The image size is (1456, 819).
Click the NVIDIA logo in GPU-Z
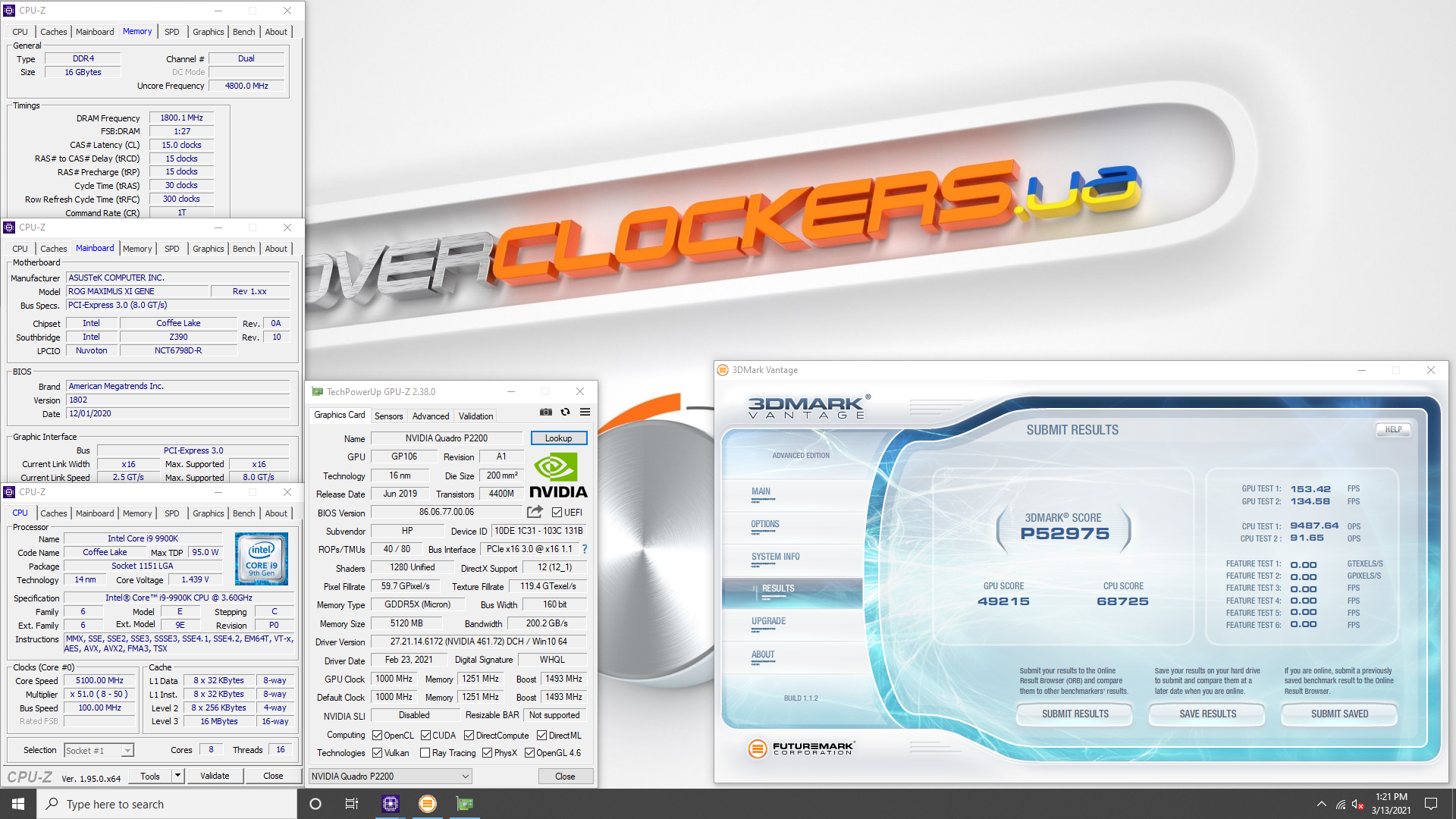pyautogui.click(x=558, y=475)
